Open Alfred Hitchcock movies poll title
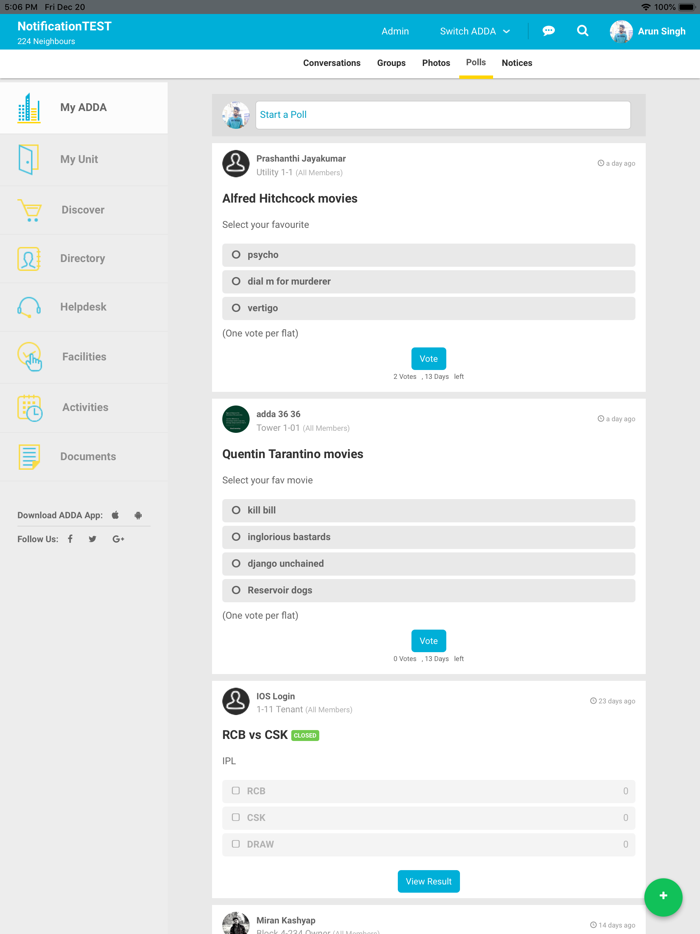The height and width of the screenshot is (934, 700). 290,199
